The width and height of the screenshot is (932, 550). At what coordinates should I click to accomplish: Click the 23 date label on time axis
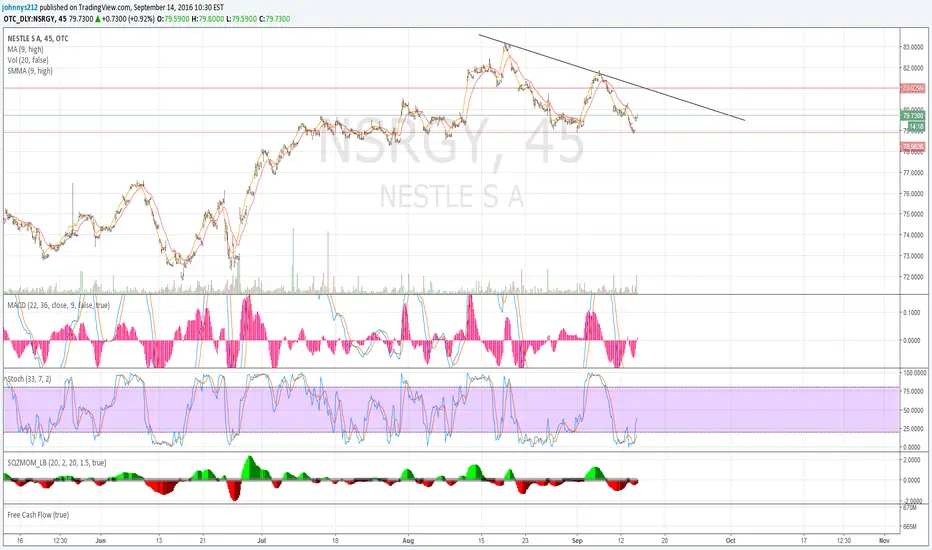click(525, 540)
